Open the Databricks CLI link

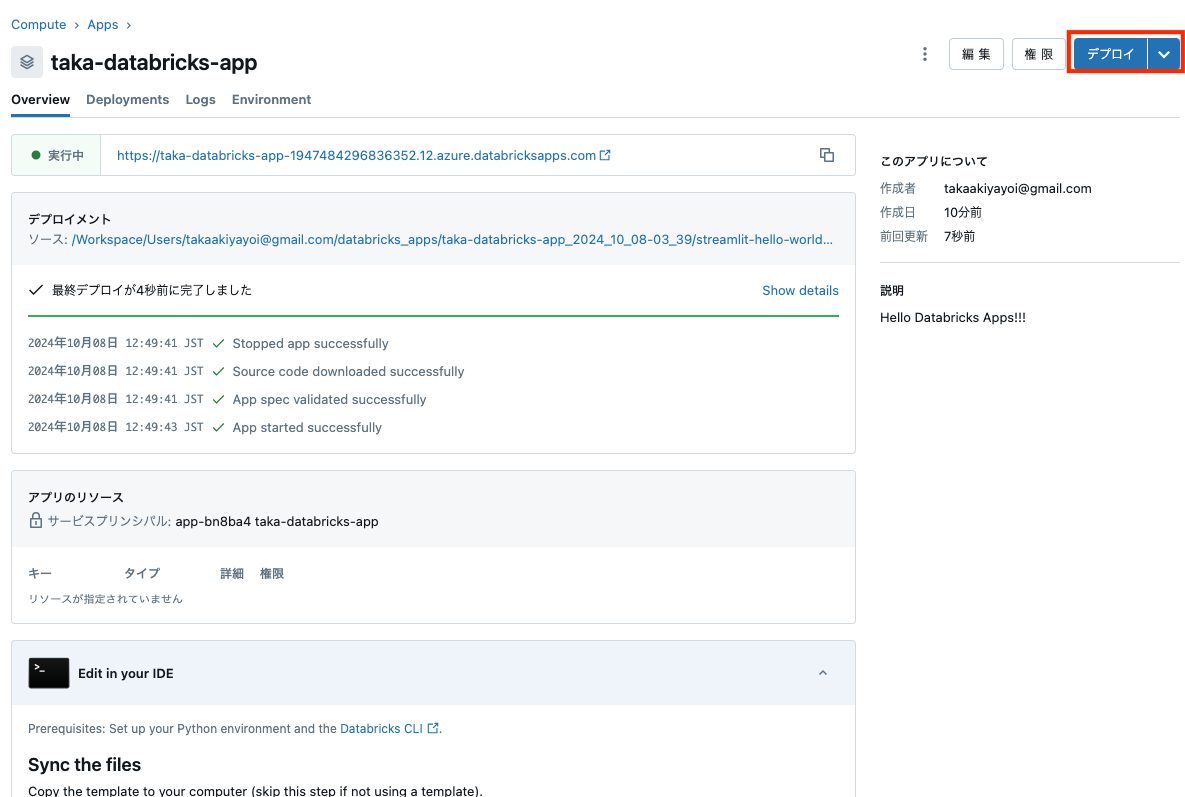pos(382,728)
